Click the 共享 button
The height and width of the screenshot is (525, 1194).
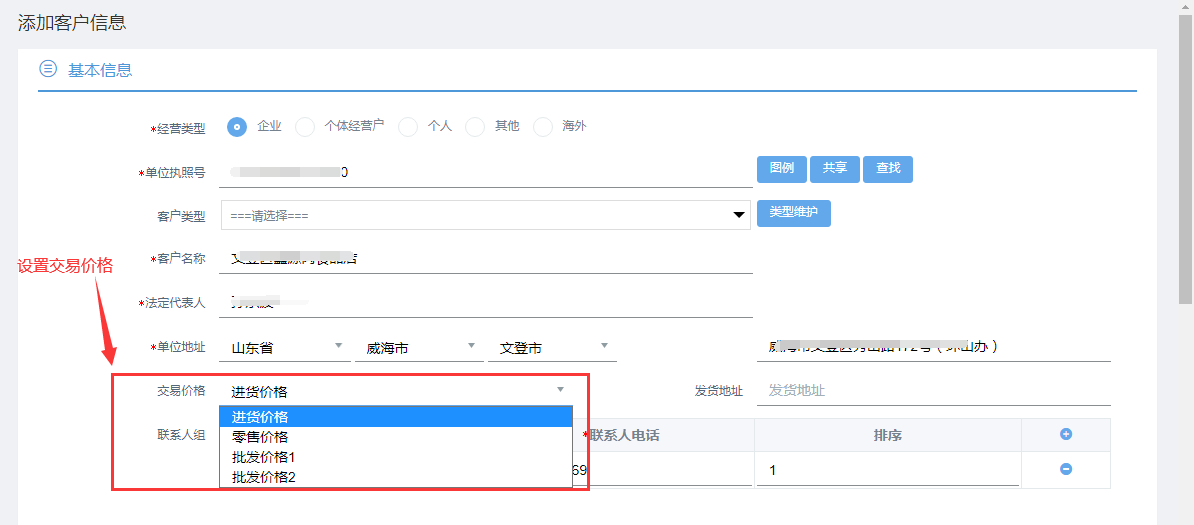(x=835, y=169)
